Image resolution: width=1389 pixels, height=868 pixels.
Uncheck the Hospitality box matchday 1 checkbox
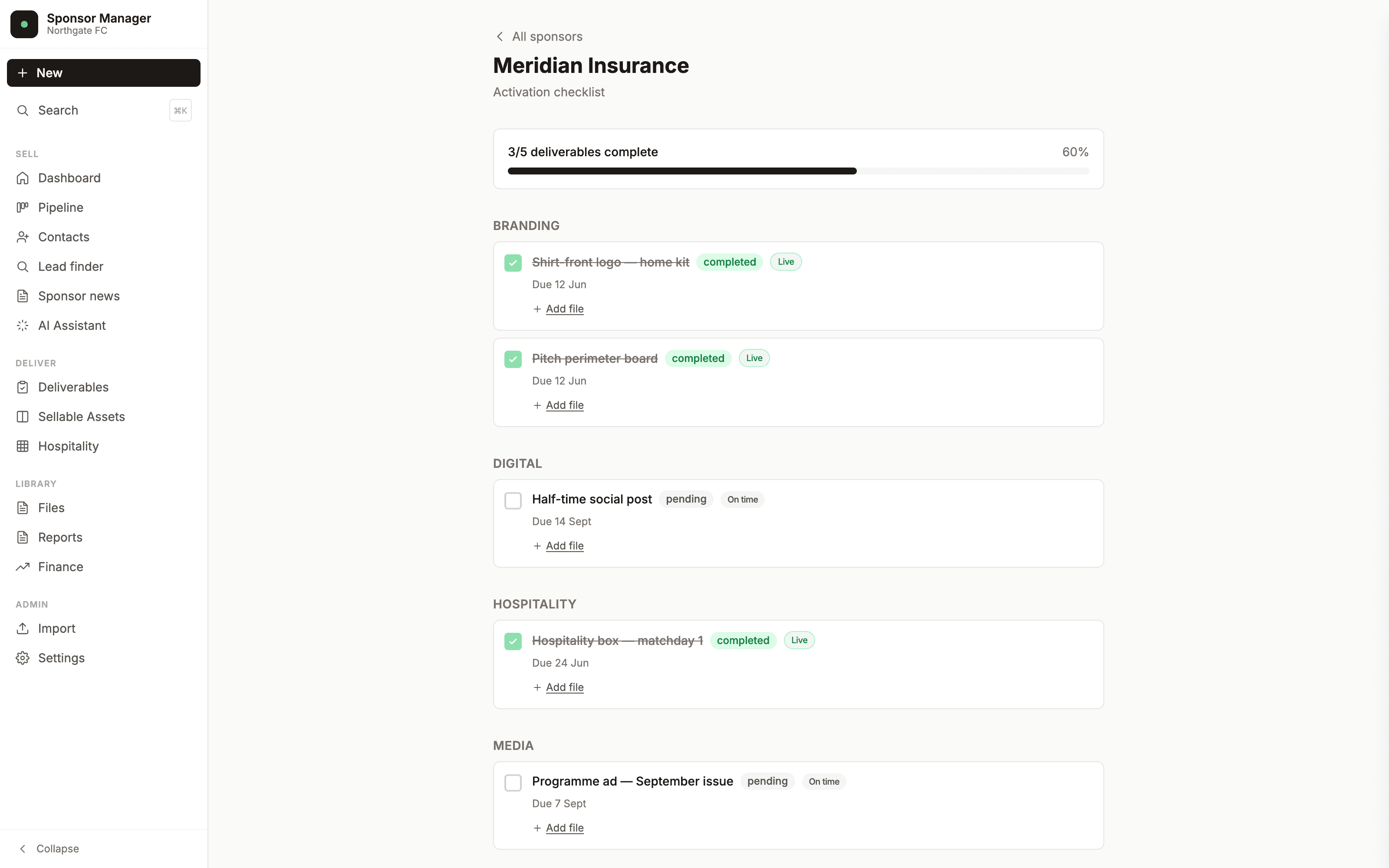point(513,641)
